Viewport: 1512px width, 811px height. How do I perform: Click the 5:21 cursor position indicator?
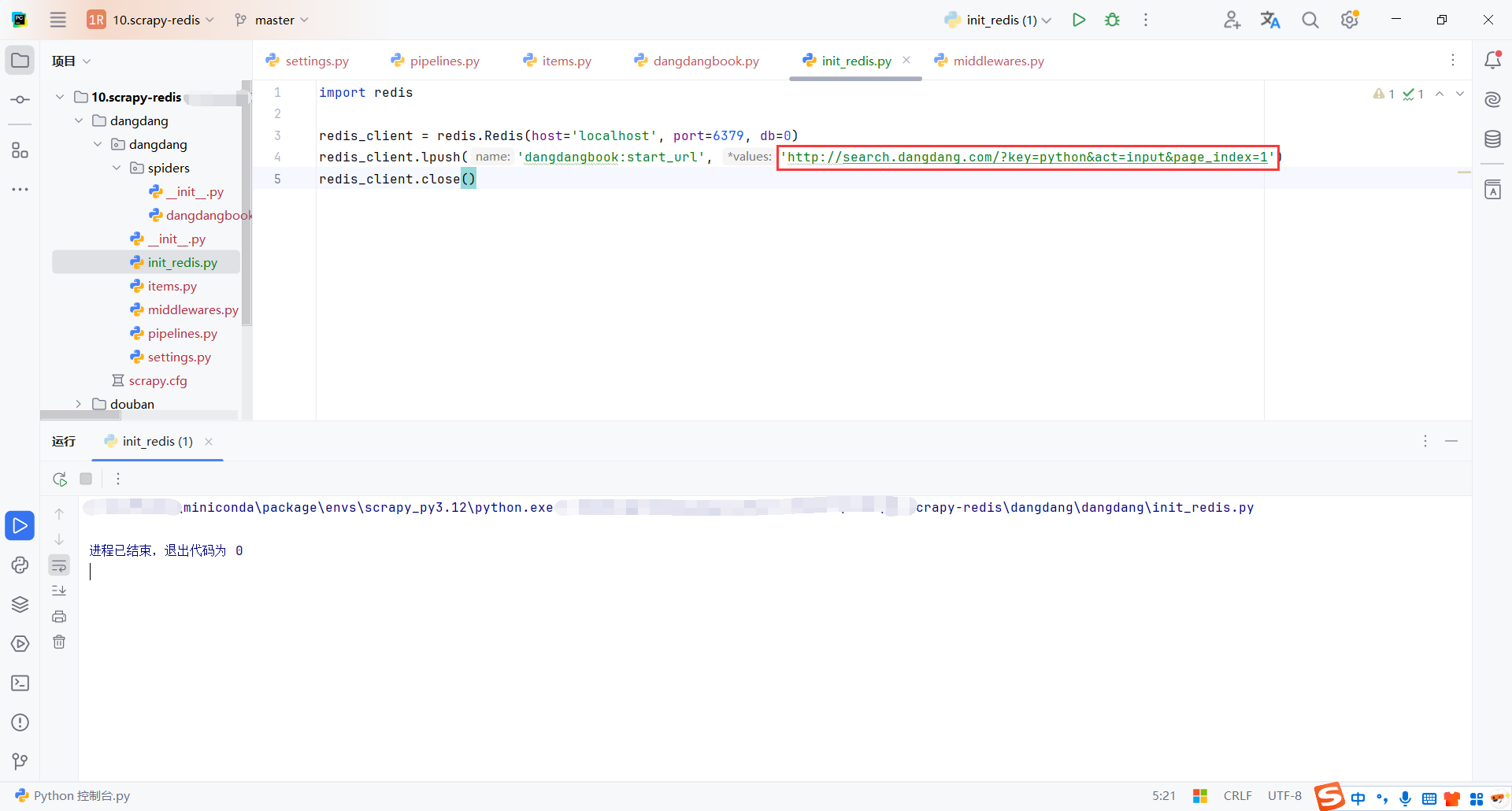point(1164,796)
